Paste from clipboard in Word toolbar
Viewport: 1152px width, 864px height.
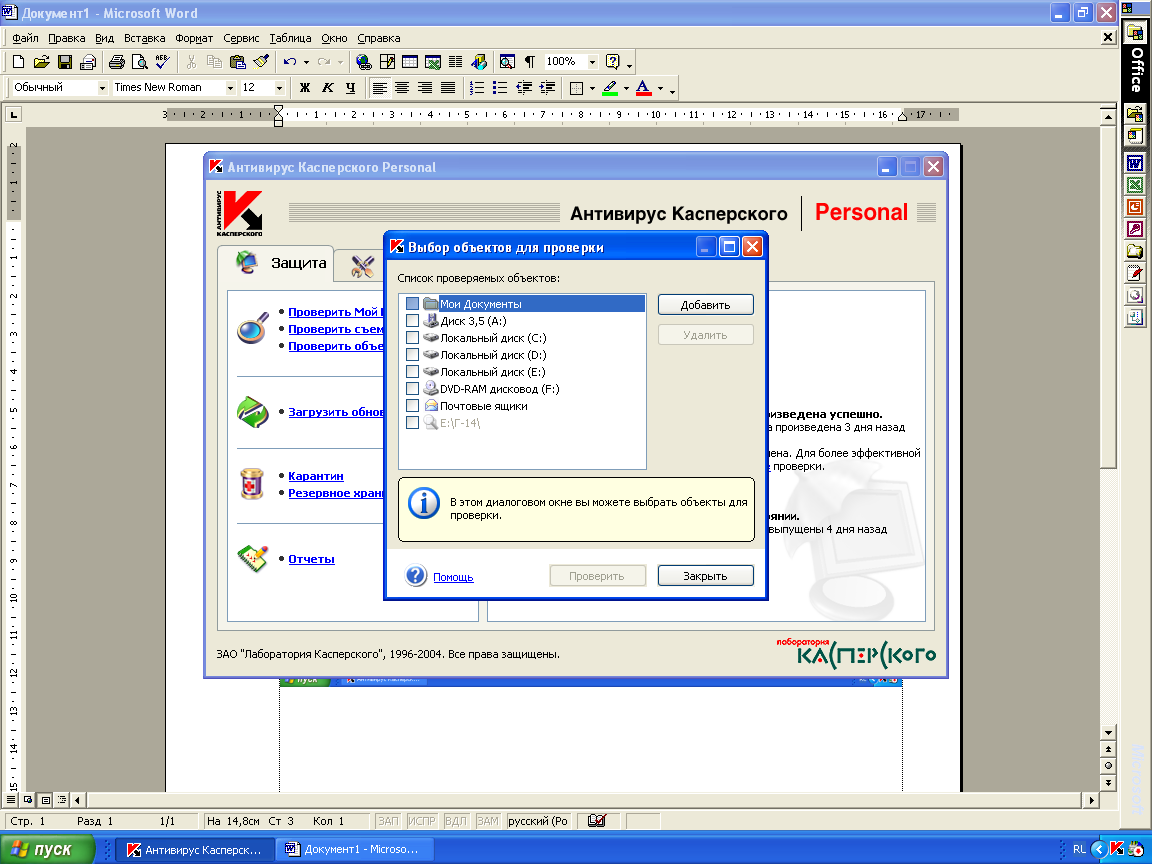pyautogui.click(x=237, y=62)
